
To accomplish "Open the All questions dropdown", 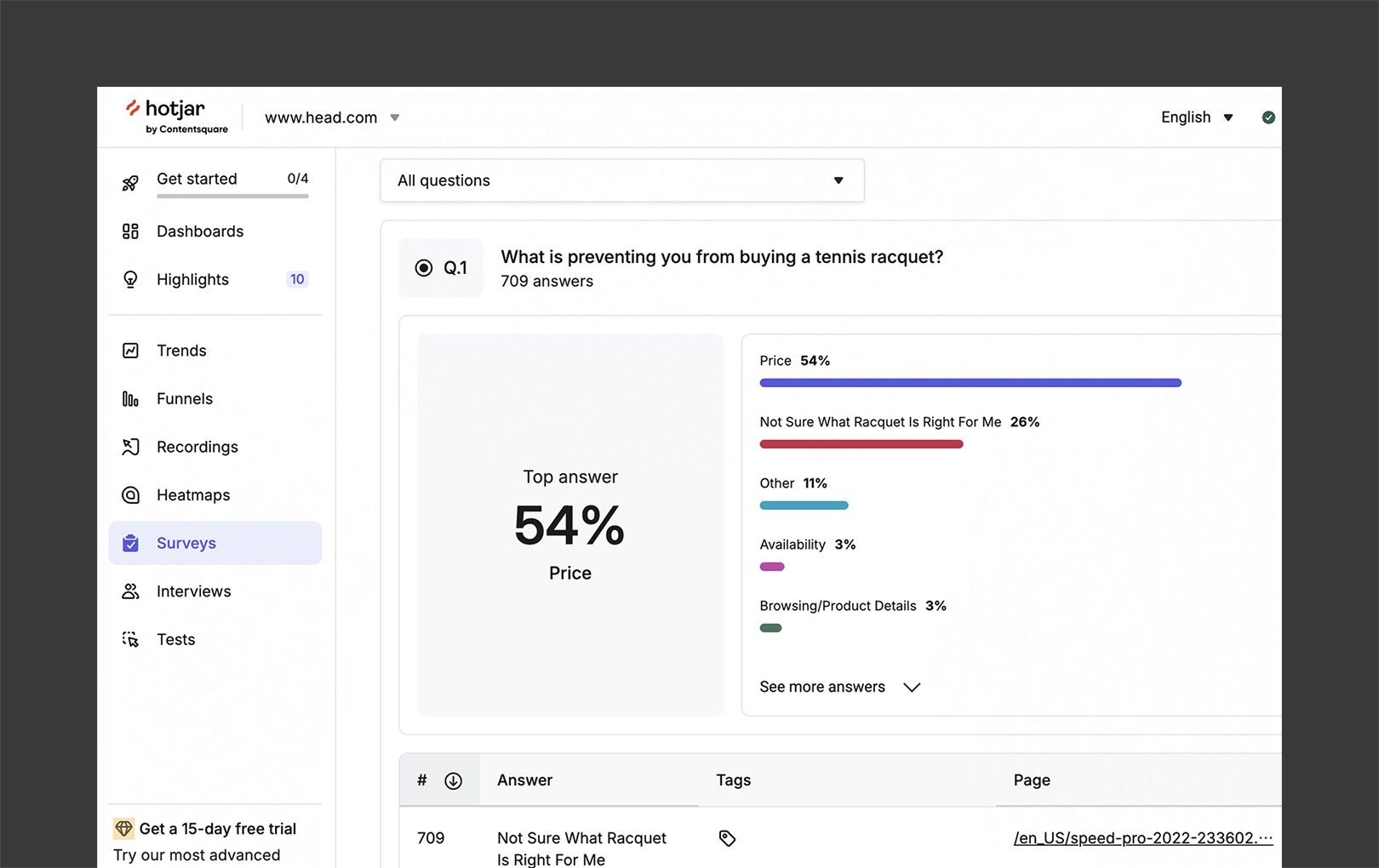I will click(x=622, y=180).
